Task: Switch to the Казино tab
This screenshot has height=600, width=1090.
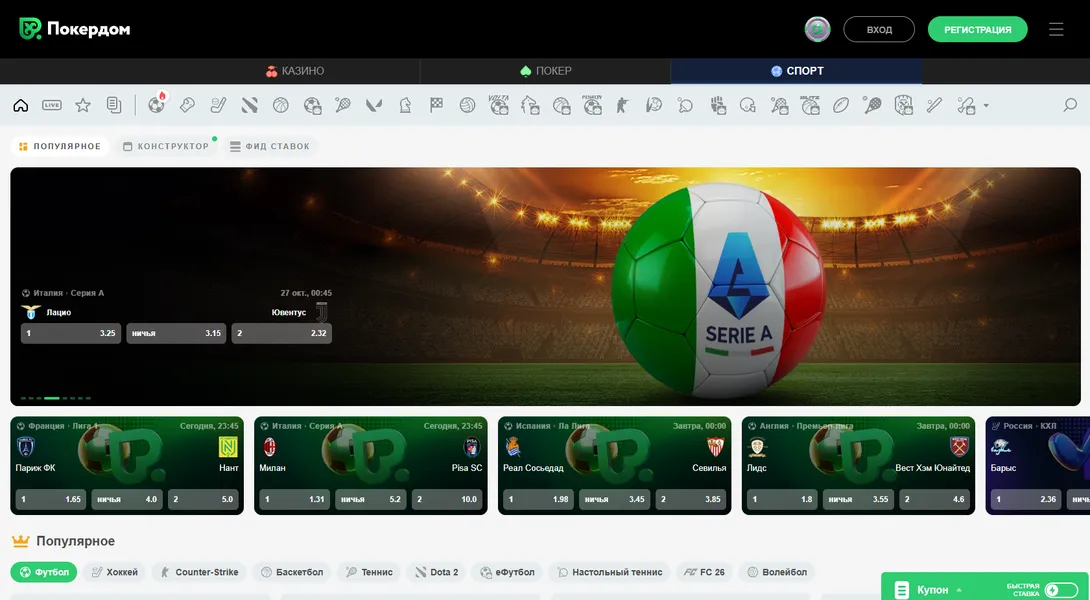Action: [x=295, y=71]
